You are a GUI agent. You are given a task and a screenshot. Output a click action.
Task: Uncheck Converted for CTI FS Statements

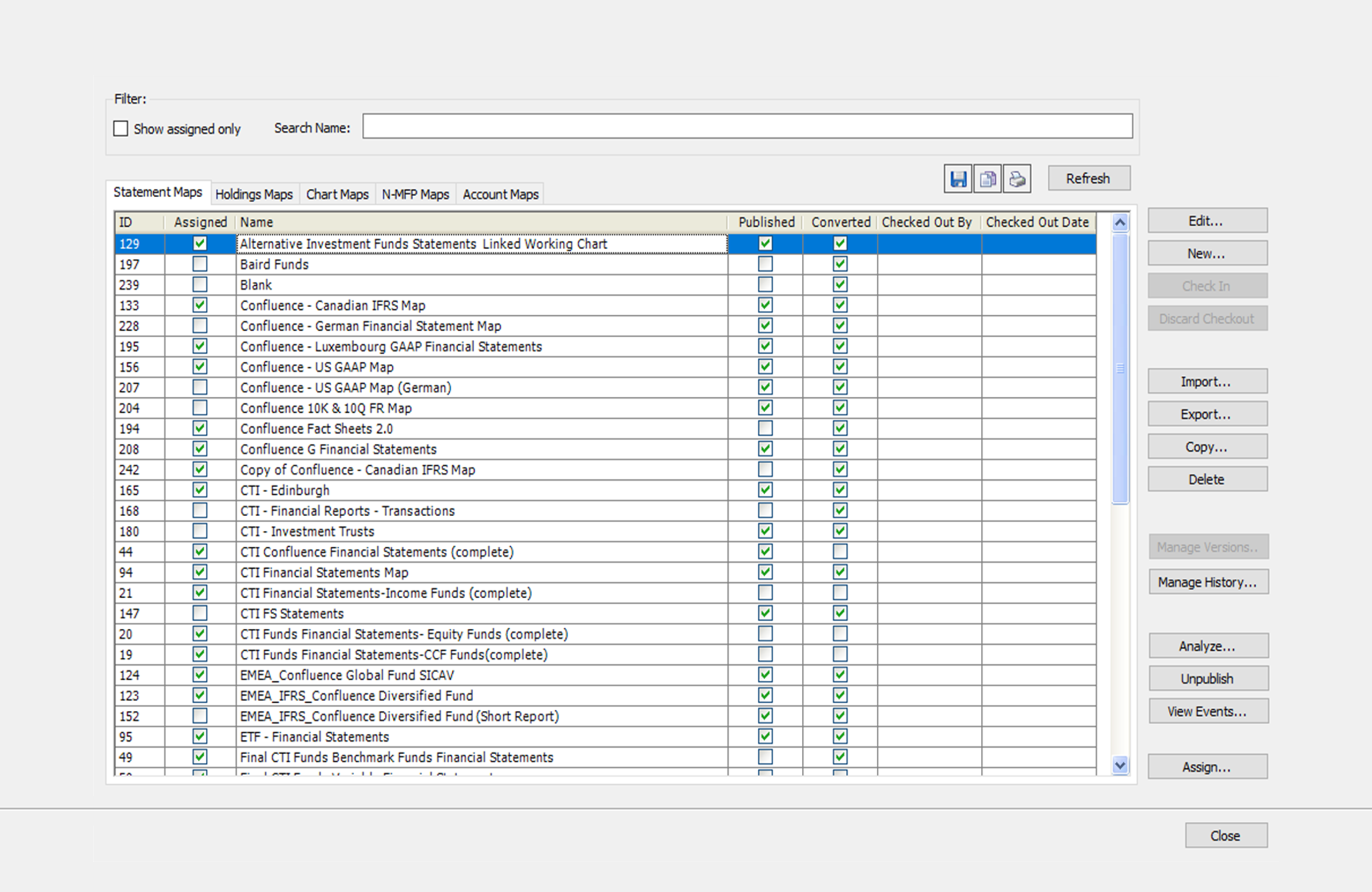pos(839,613)
